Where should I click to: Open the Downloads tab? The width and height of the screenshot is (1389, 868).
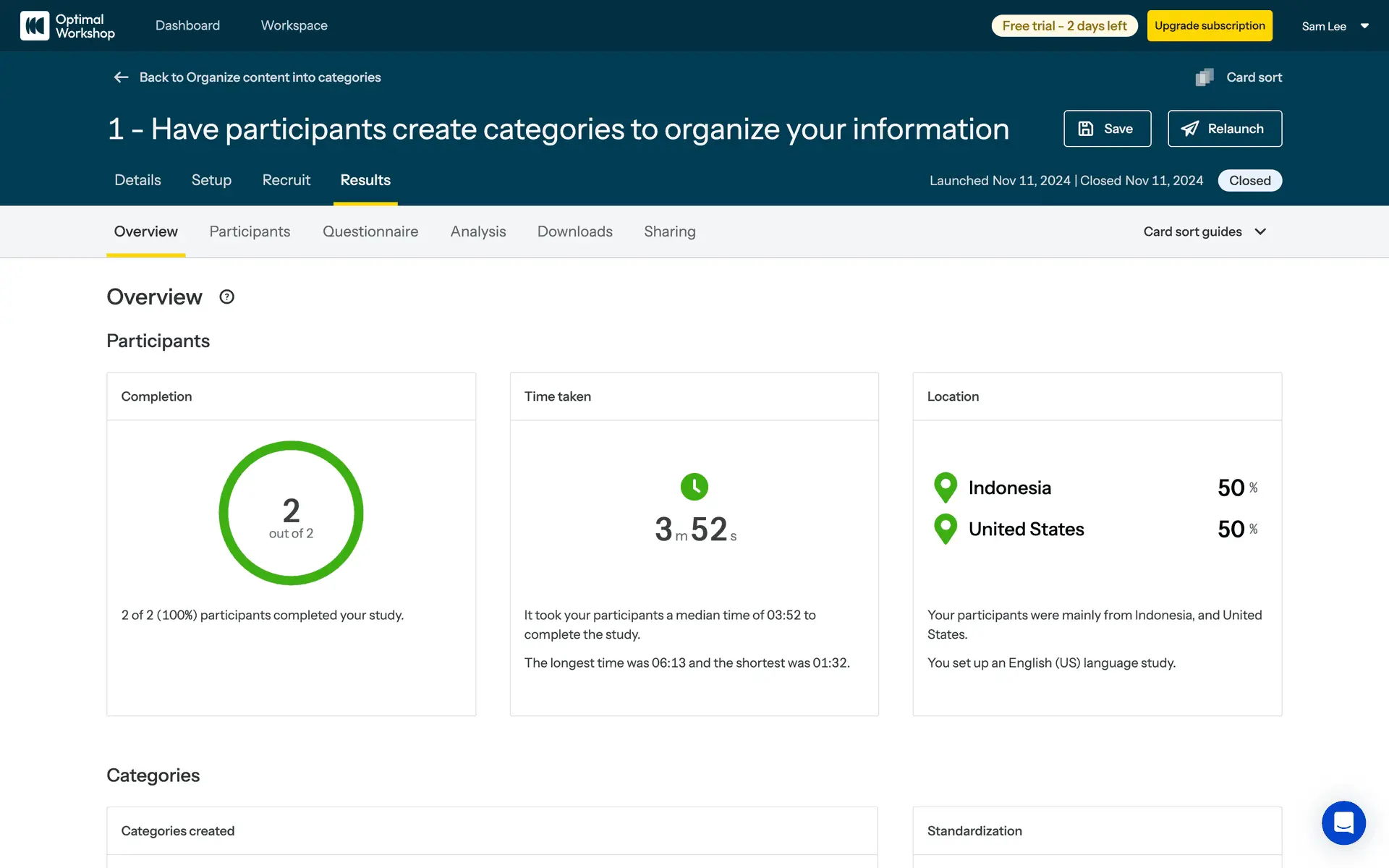point(574,231)
